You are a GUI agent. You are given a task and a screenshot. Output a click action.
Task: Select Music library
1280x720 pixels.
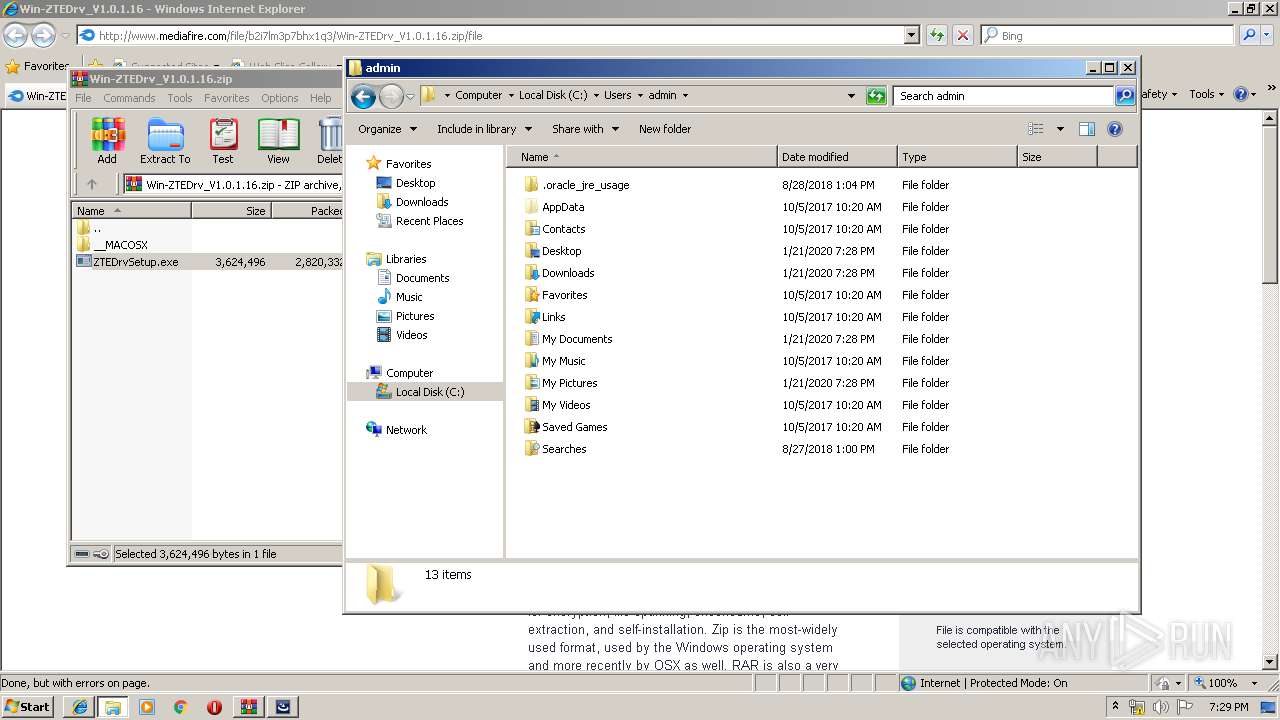point(409,297)
